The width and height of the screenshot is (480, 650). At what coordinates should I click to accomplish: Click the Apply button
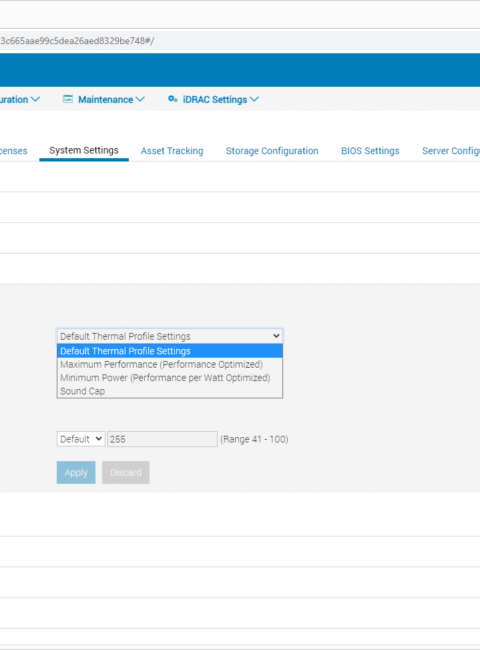[x=76, y=473]
